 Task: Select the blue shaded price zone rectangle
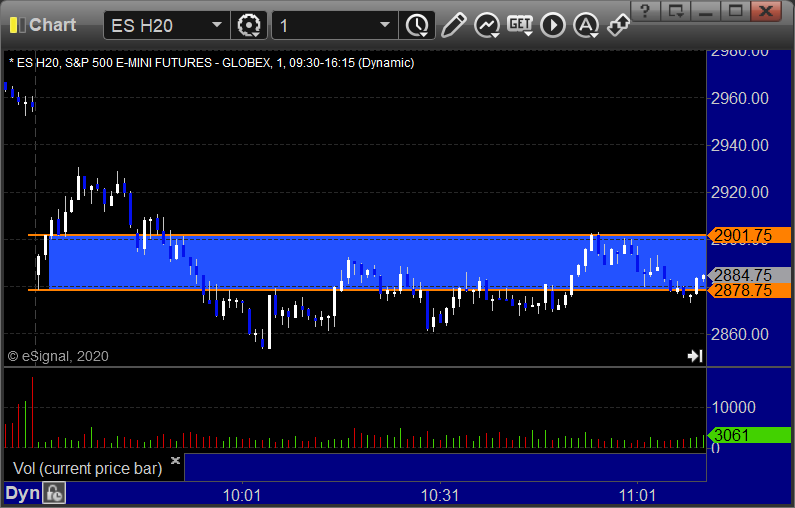[x=377, y=263]
